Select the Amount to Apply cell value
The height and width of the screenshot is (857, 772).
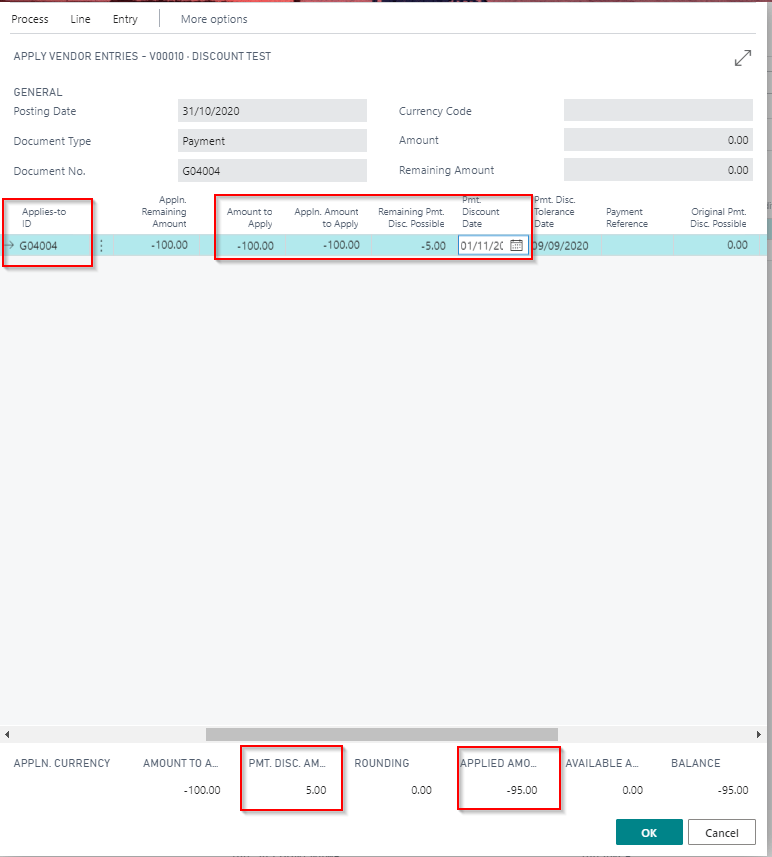pyautogui.click(x=255, y=245)
